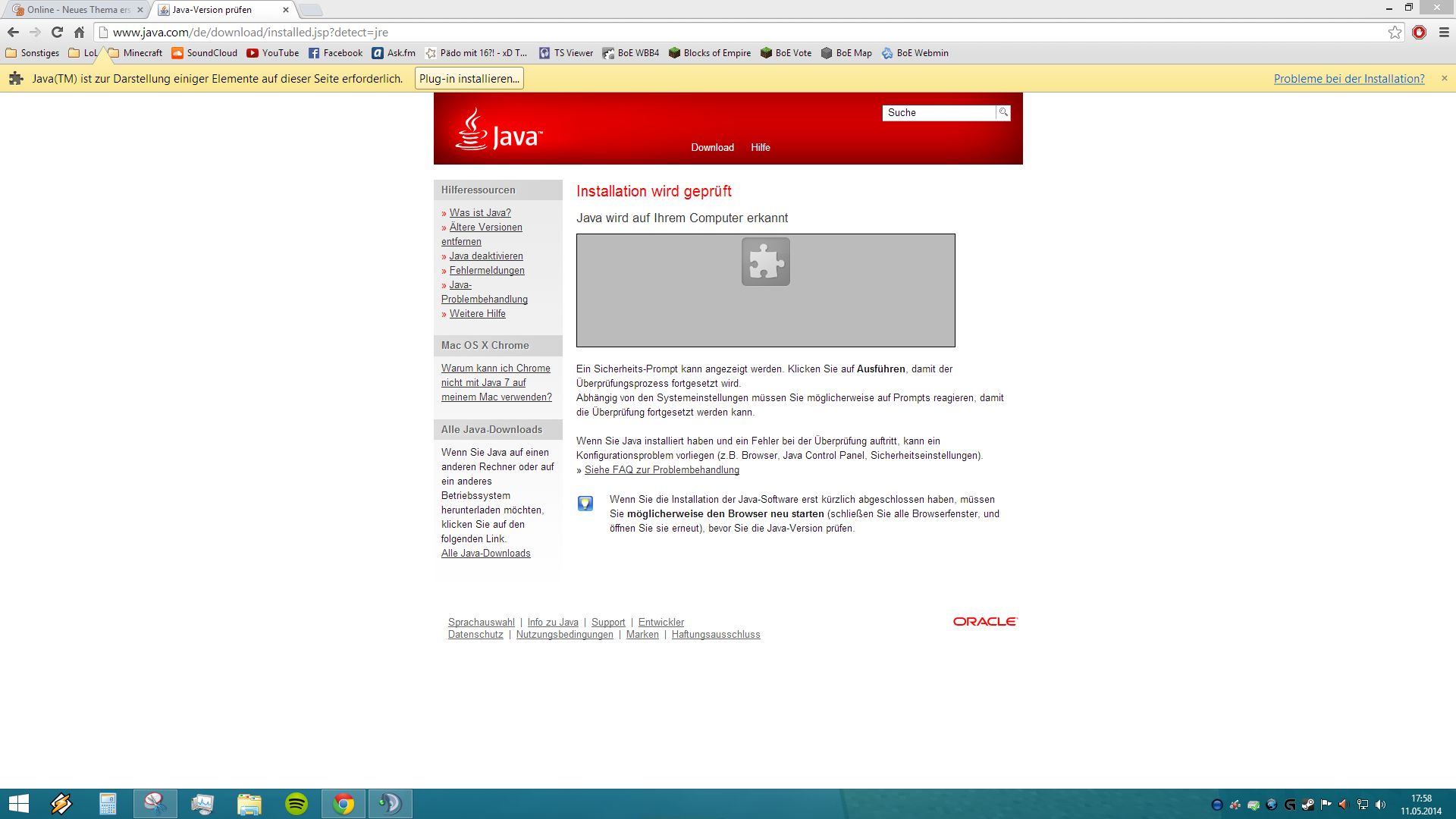1456x819 pixels.
Task: Open the Nutzungsbedingungen footer link
Action: pyautogui.click(x=565, y=635)
